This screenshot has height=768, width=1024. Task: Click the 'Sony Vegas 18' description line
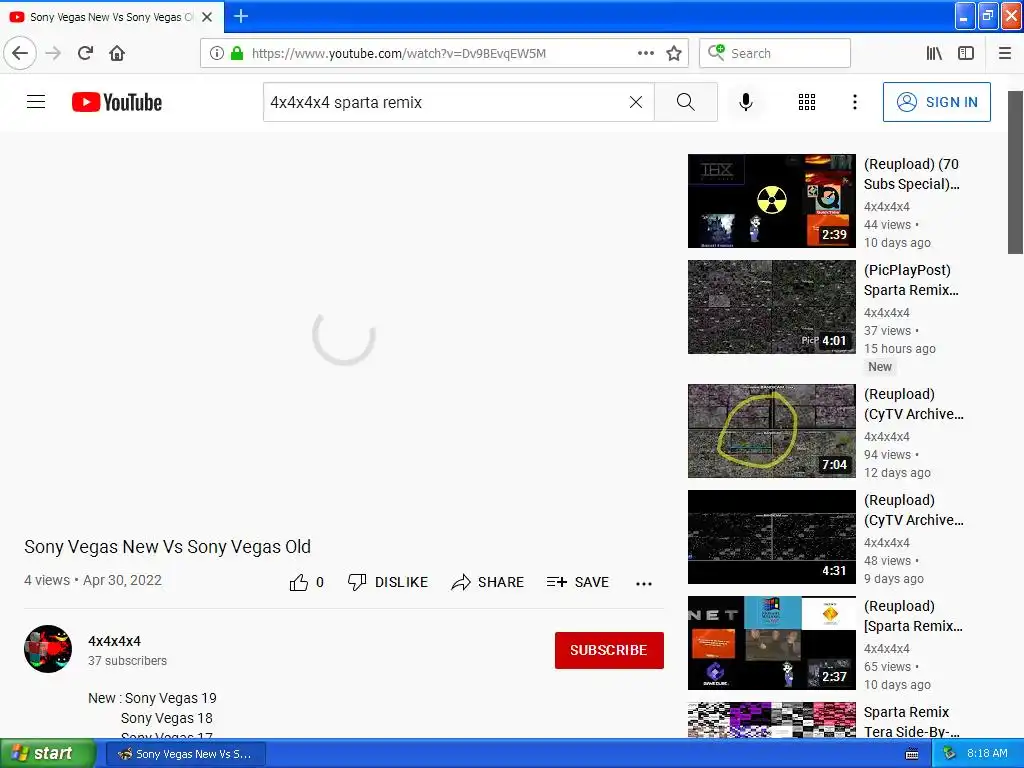[167, 718]
